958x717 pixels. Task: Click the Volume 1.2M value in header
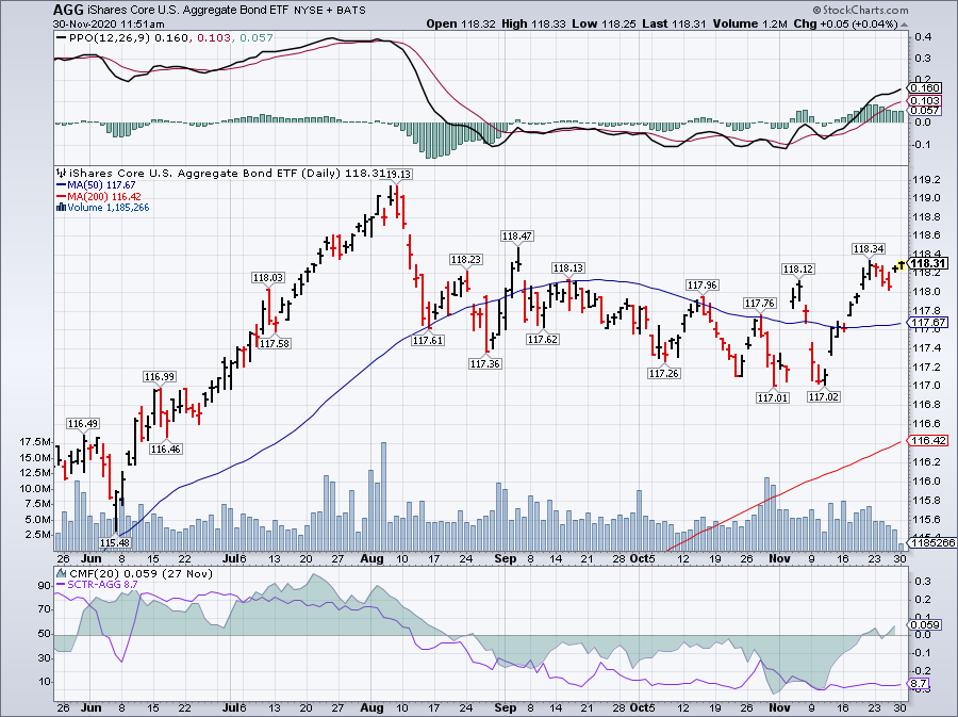click(x=751, y=24)
